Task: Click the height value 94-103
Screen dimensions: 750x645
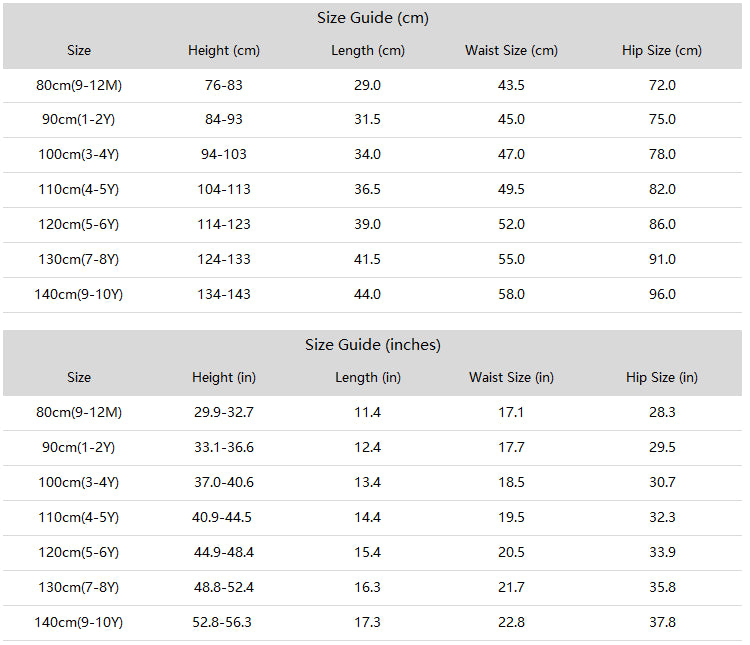Action: click(x=224, y=155)
